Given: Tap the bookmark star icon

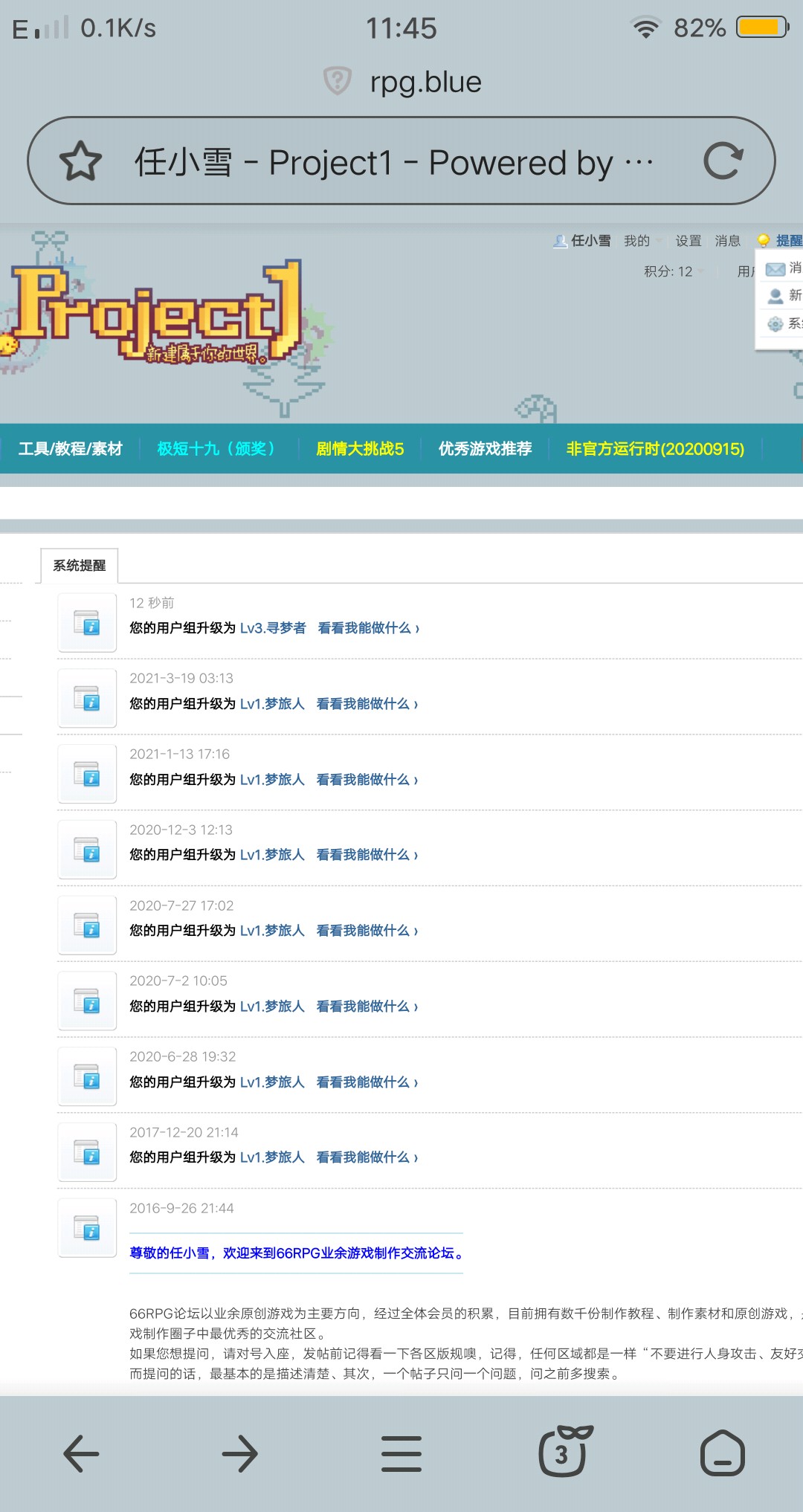Looking at the screenshot, I should click(x=80, y=161).
